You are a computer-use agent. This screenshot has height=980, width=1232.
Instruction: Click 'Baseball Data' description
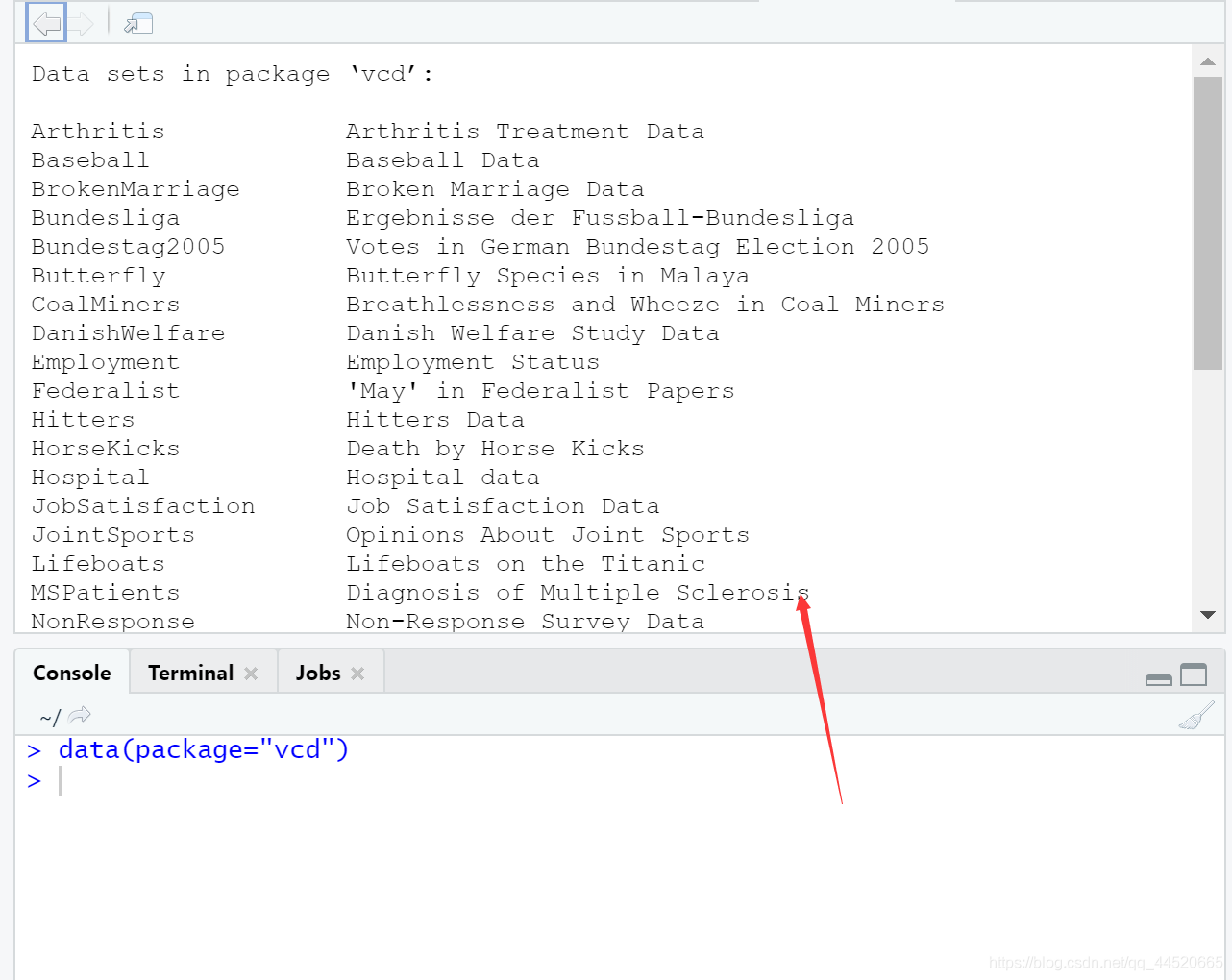(x=443, y=160)
